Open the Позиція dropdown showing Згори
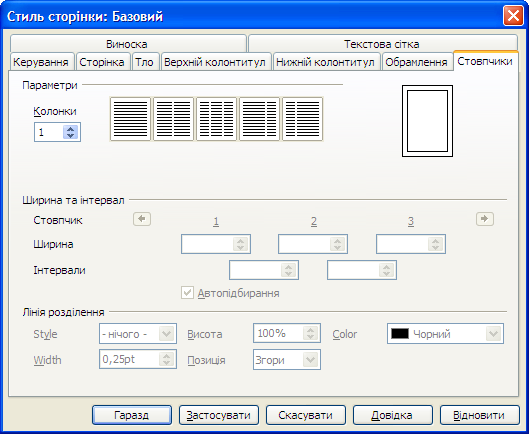Viewport: 529px width, 434px height. 286,360
